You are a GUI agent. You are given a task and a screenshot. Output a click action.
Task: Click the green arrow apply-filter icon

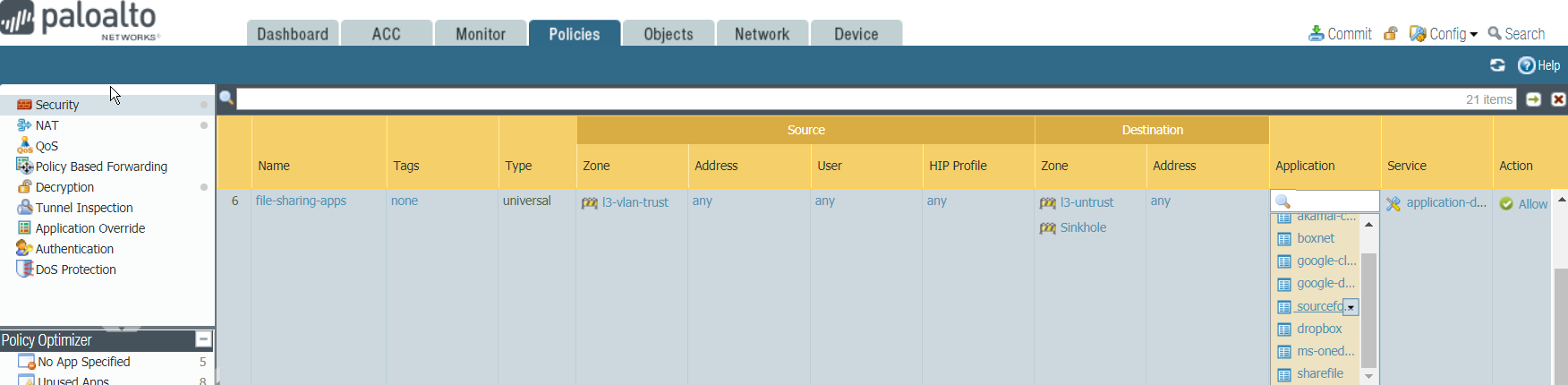tap(1533, 99)
